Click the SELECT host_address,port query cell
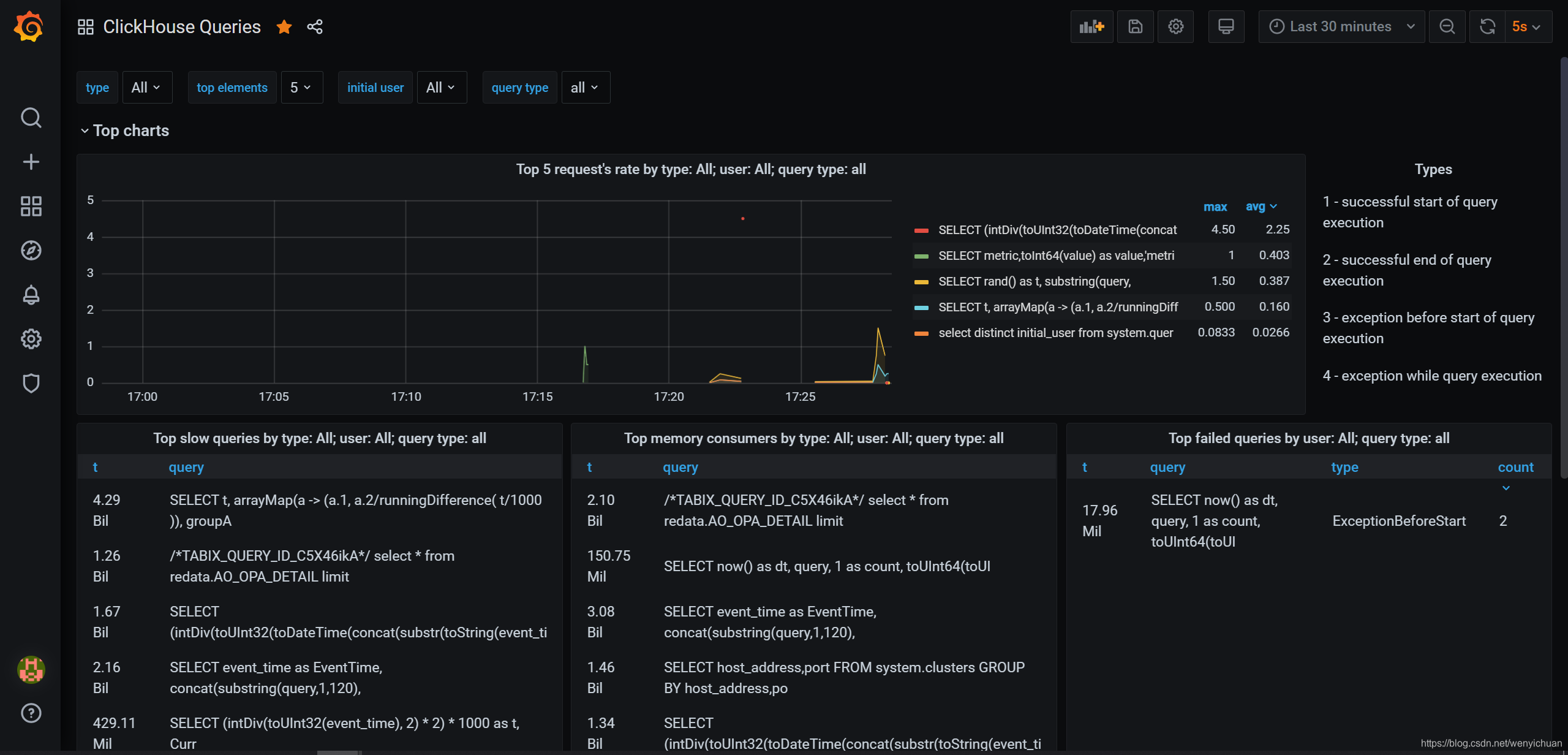This screenshot has width=1568, height=755. pos(844,678)
